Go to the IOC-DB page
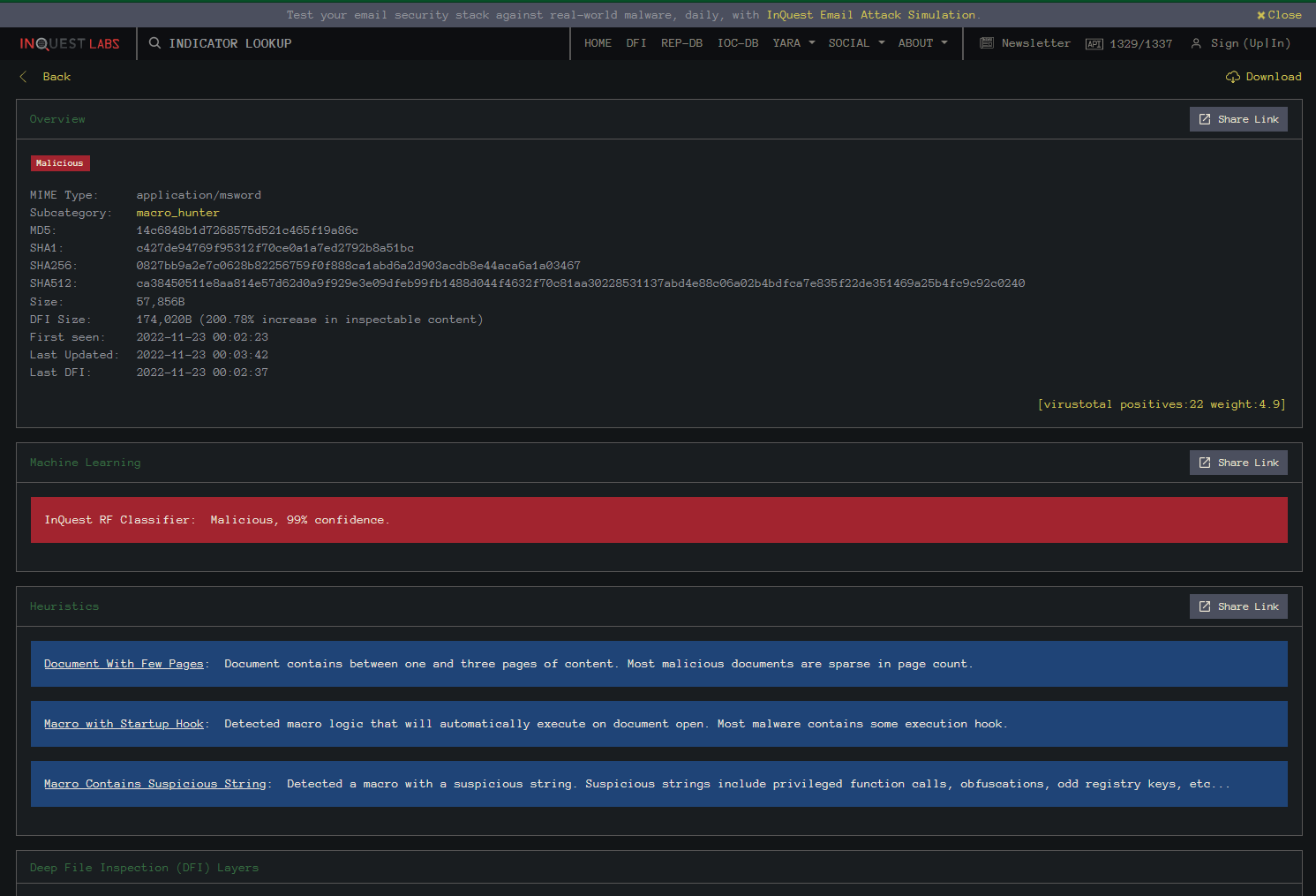1316x896 pixels. click(x=738, y=43)
